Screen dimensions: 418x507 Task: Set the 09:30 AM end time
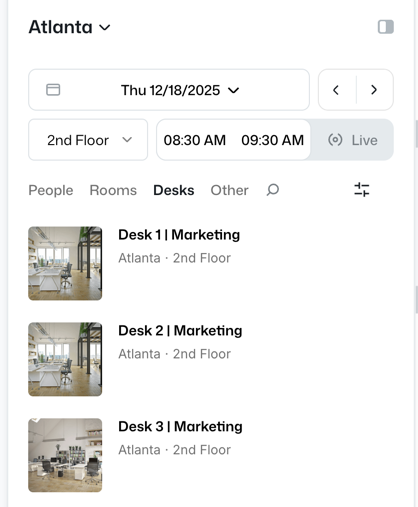[x=273, y=140]
